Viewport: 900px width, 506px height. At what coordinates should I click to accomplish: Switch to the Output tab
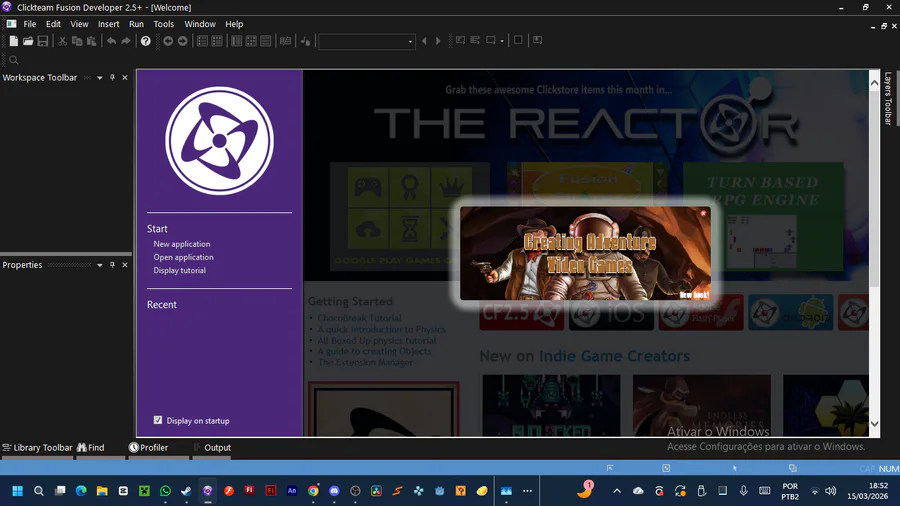coord(212,447)
